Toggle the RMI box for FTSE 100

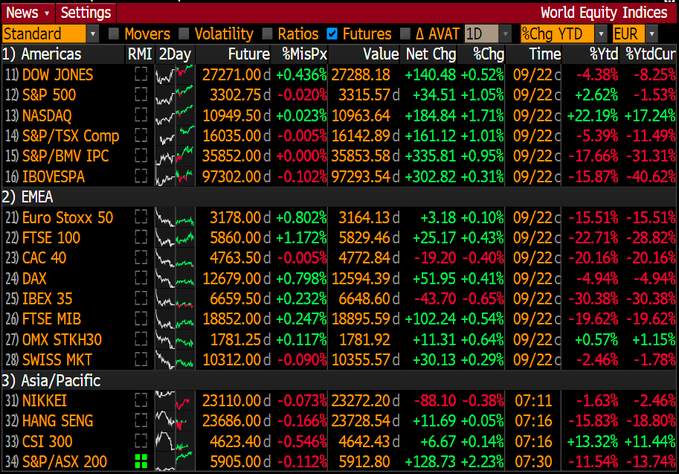coord(141,237)
